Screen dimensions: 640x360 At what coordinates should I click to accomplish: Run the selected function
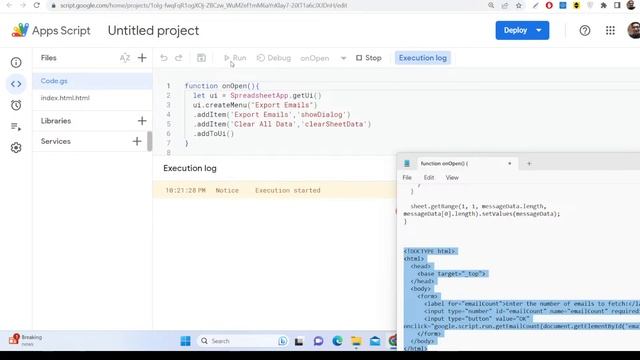point(235,58)
